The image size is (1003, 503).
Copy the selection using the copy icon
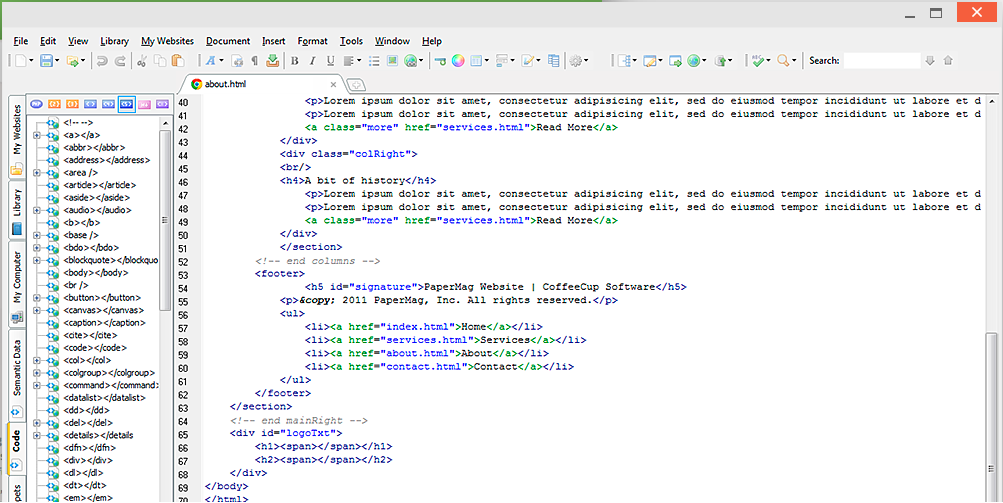click(160, 61)
